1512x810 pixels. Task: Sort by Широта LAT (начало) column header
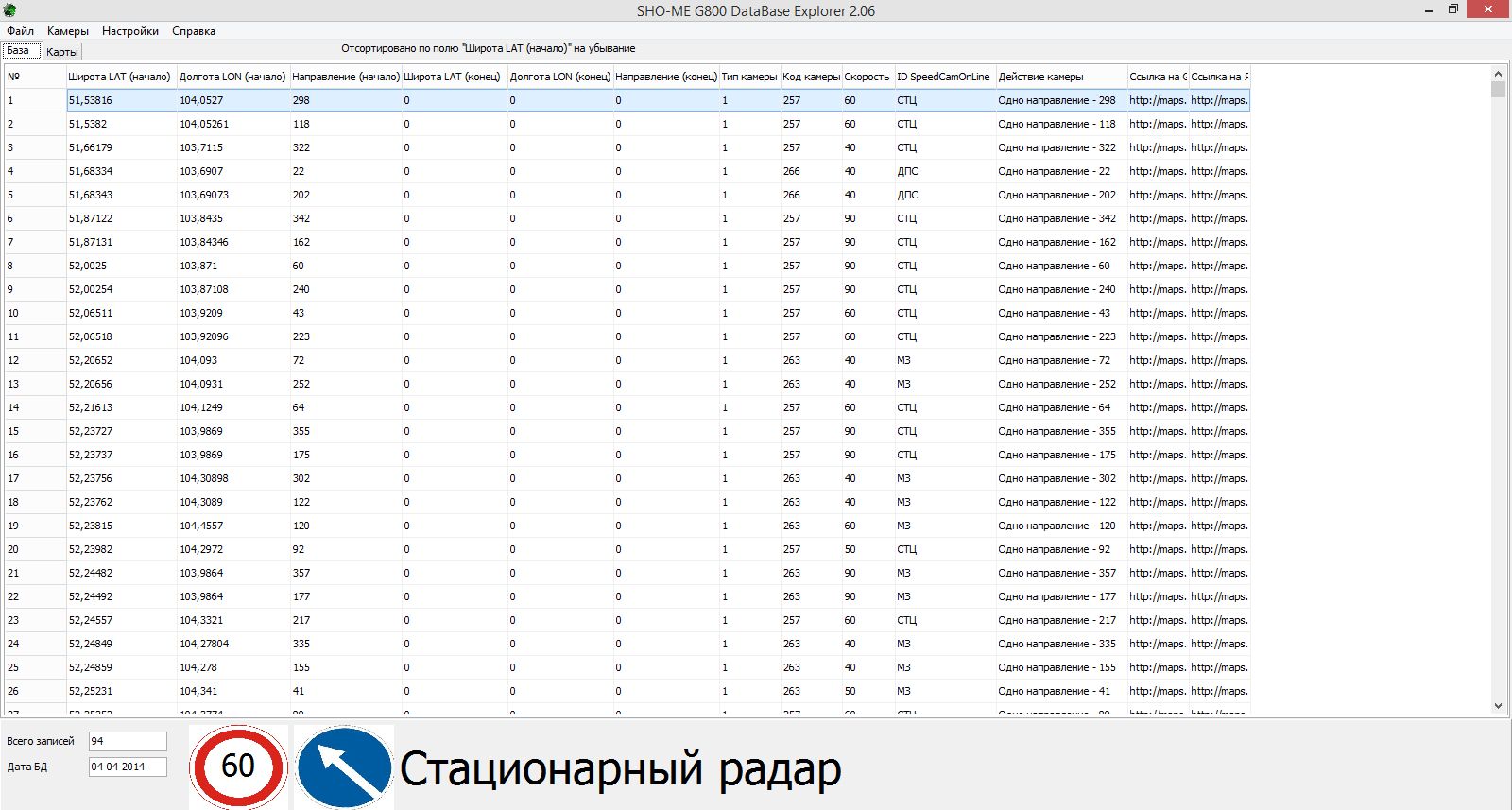pos(121,77)
